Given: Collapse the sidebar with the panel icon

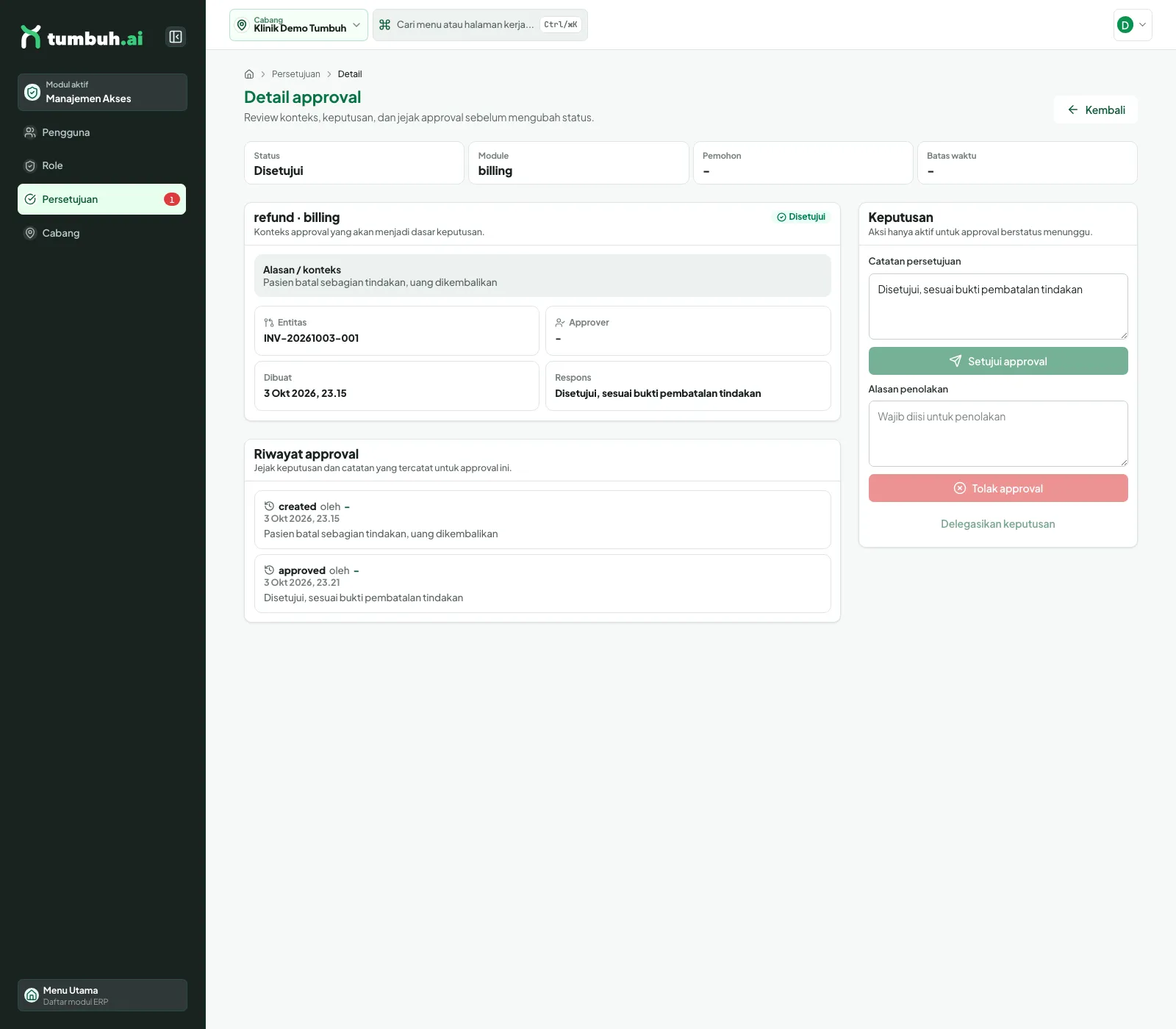Looking at the screenshot, I should pyautogui.click(x=176, y=37).
